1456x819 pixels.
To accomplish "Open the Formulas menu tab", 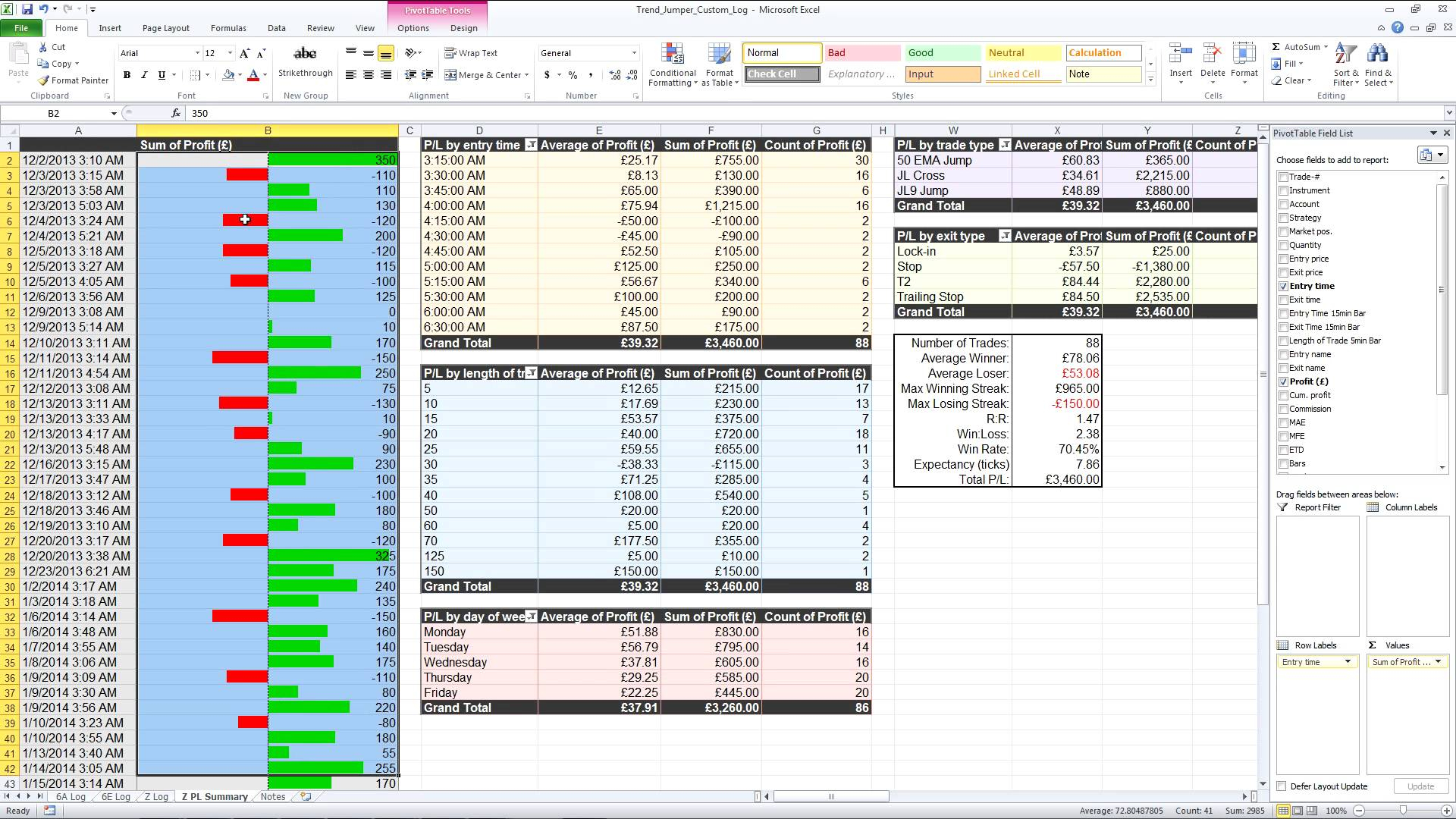I will click(228, 27).
